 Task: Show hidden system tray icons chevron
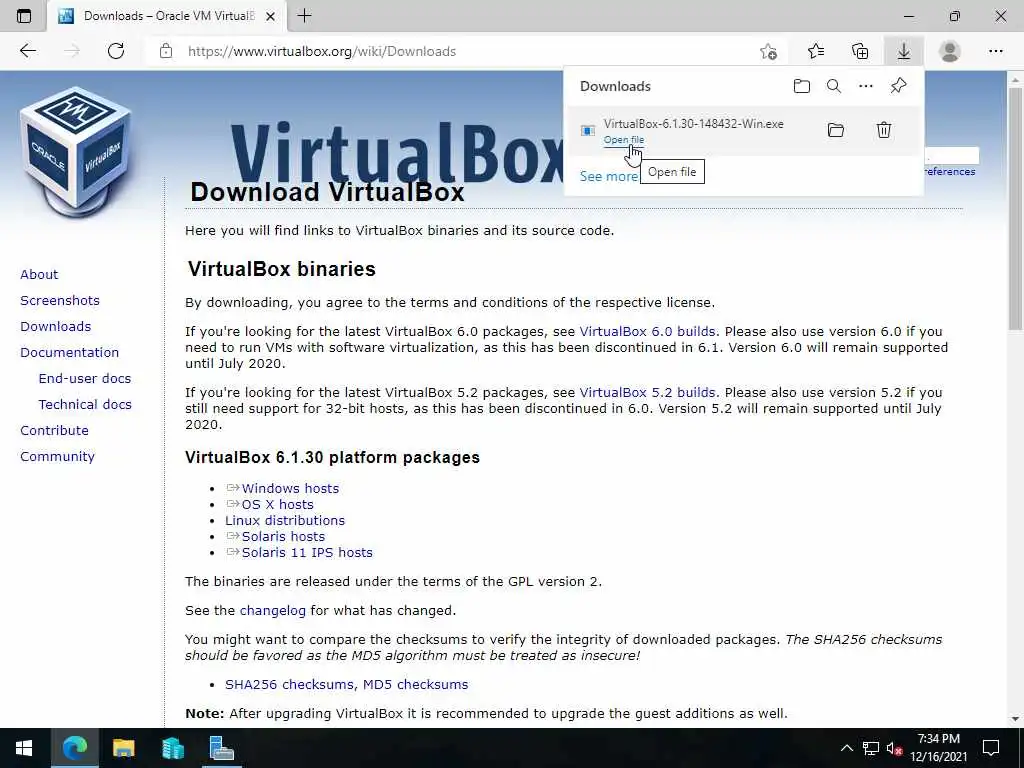pyautogui.click(x=846, y=748)
